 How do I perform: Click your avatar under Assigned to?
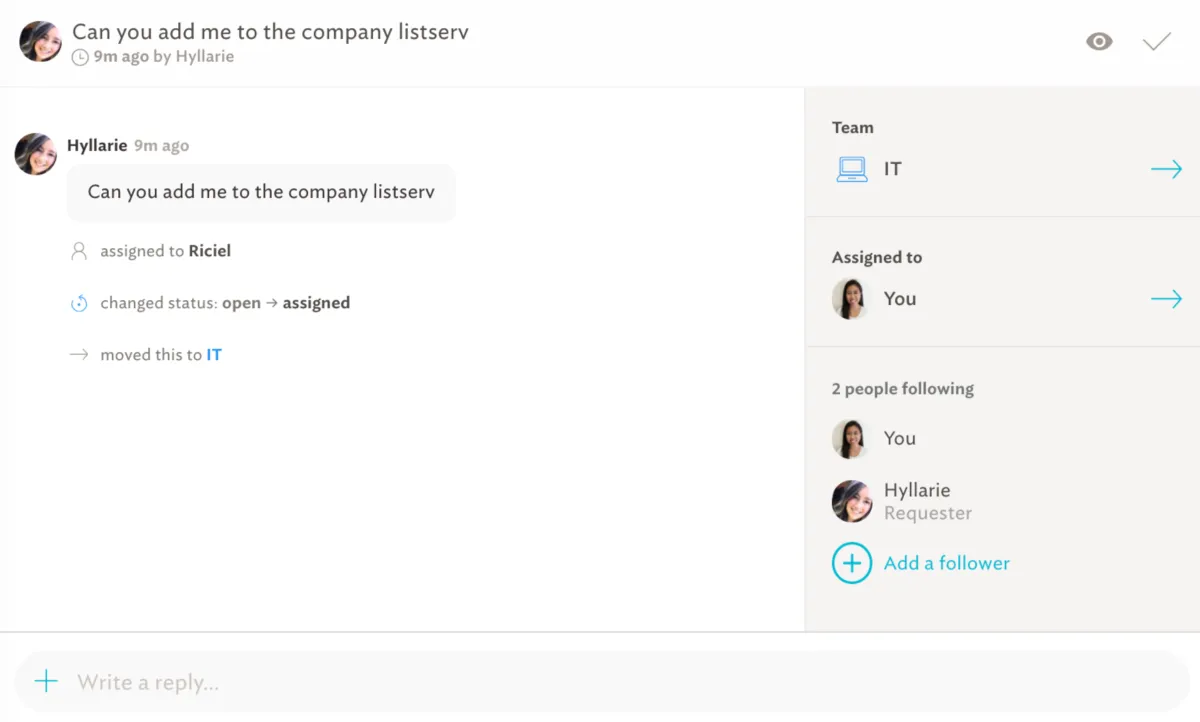coord(851,299)
